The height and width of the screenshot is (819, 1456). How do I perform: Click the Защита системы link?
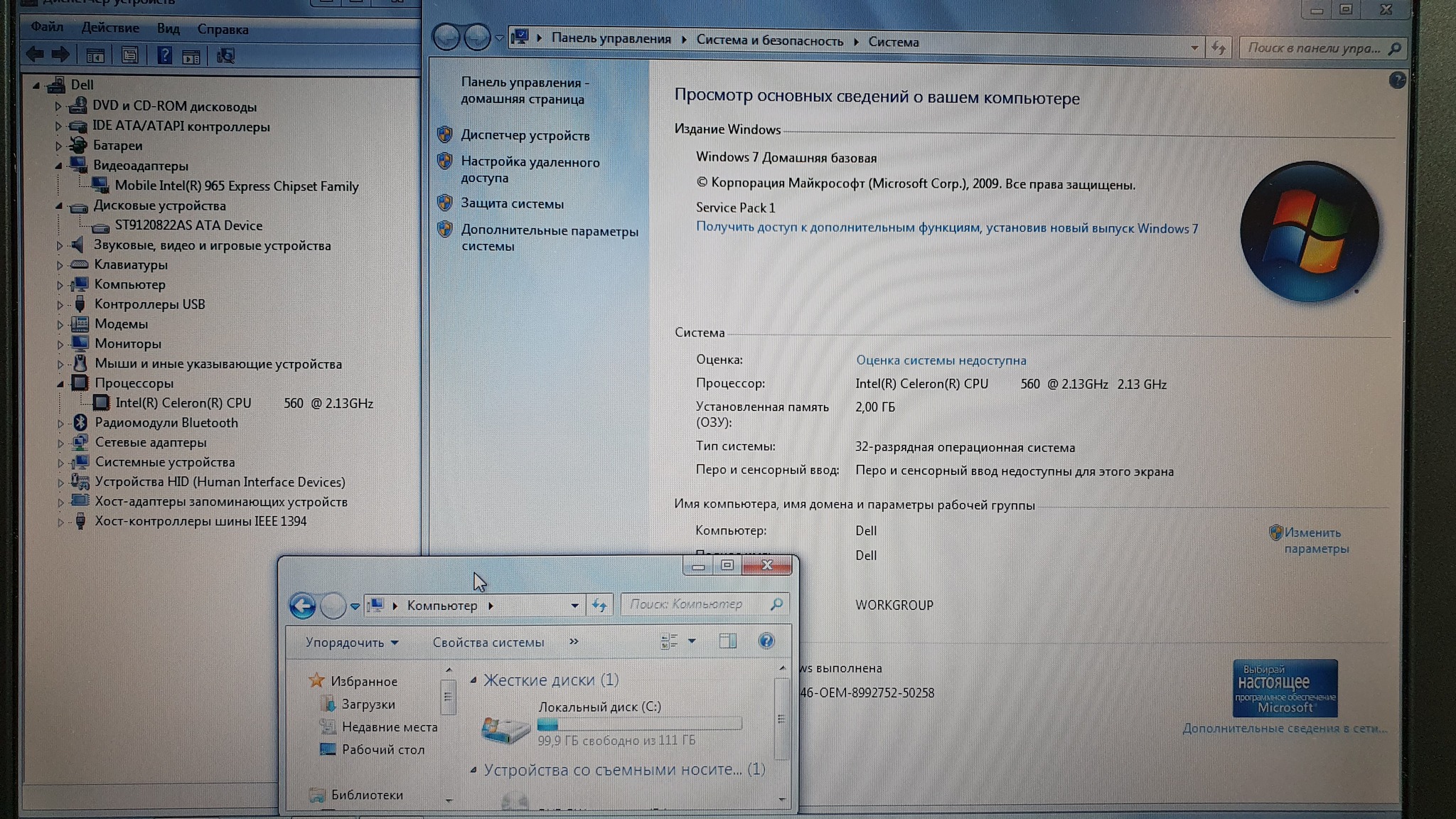click(x=512, y=204)
